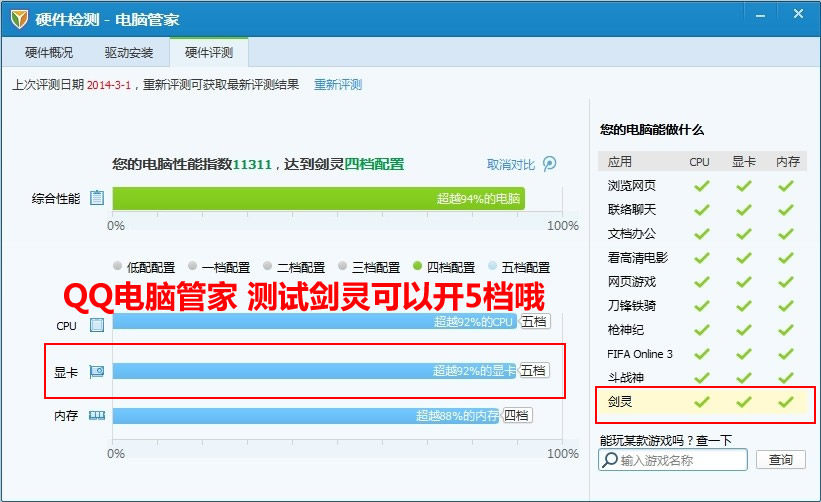Click the 内存 checkmark for 文档办公
This screenshot has height=502, width=821.
click(785, 233)
